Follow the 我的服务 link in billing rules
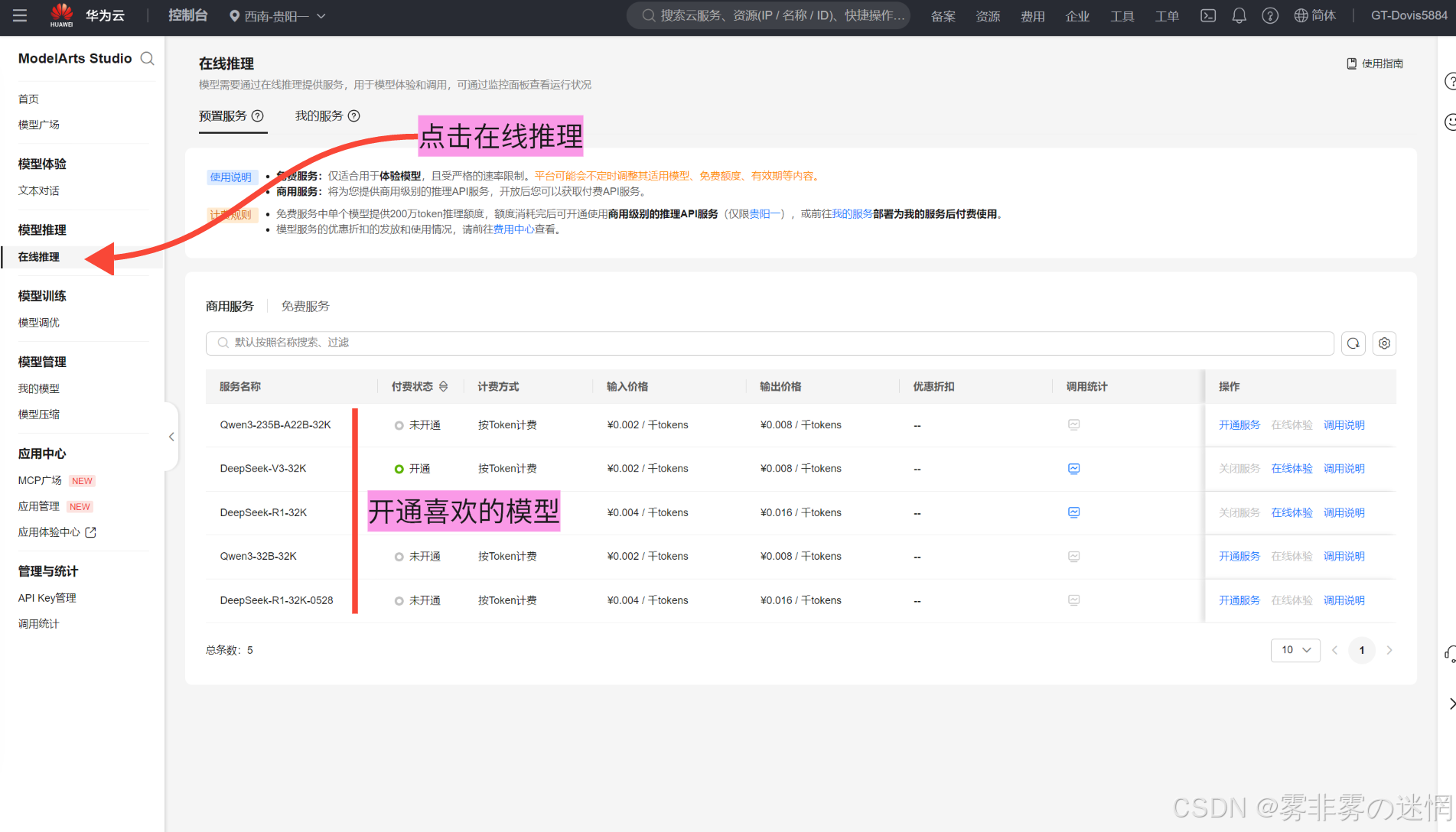 [x=852, y=214]
